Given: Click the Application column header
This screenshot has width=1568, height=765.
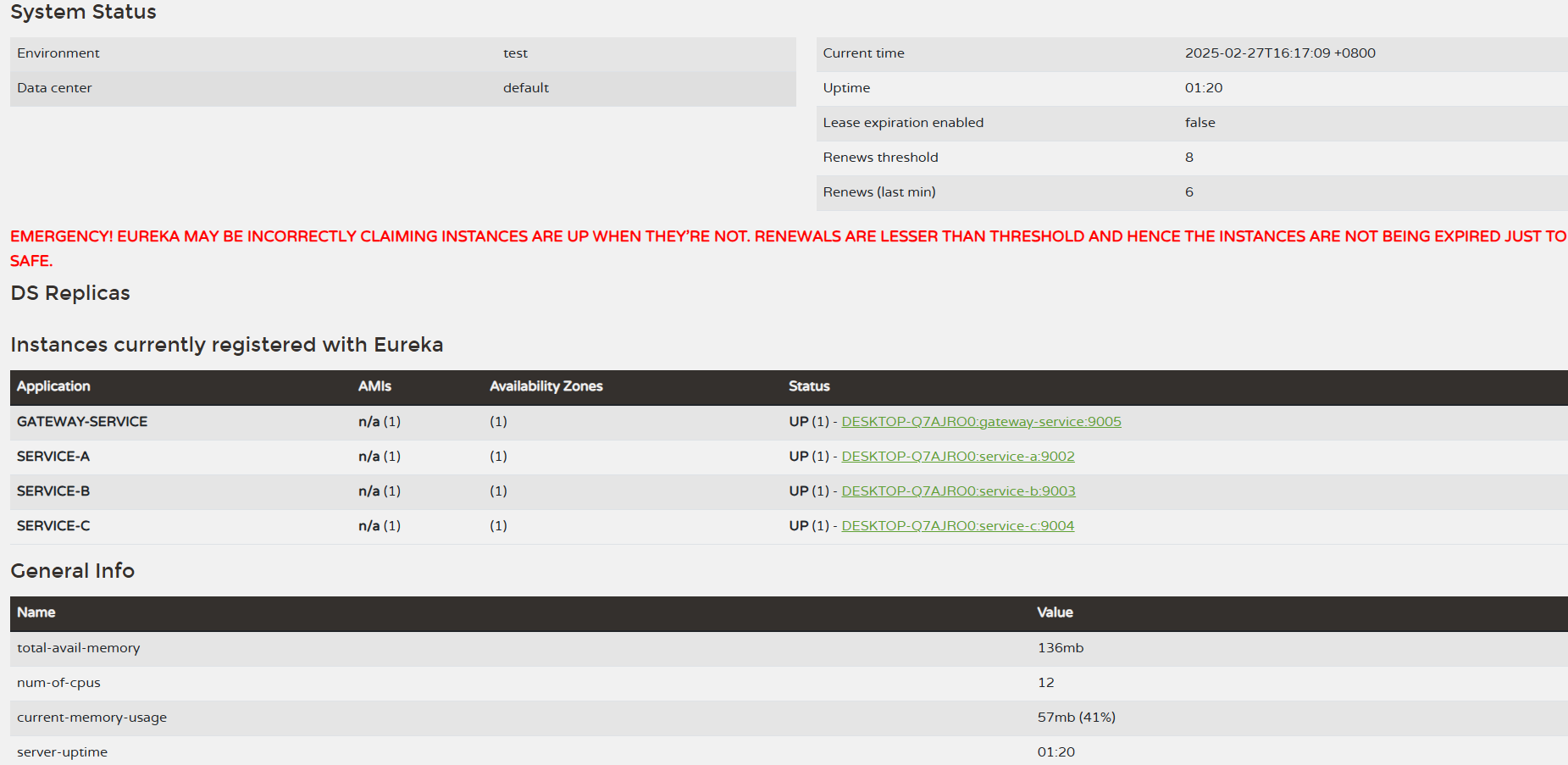Looking at the screenshot, I should pyautogui.click(x=53, y=386).
